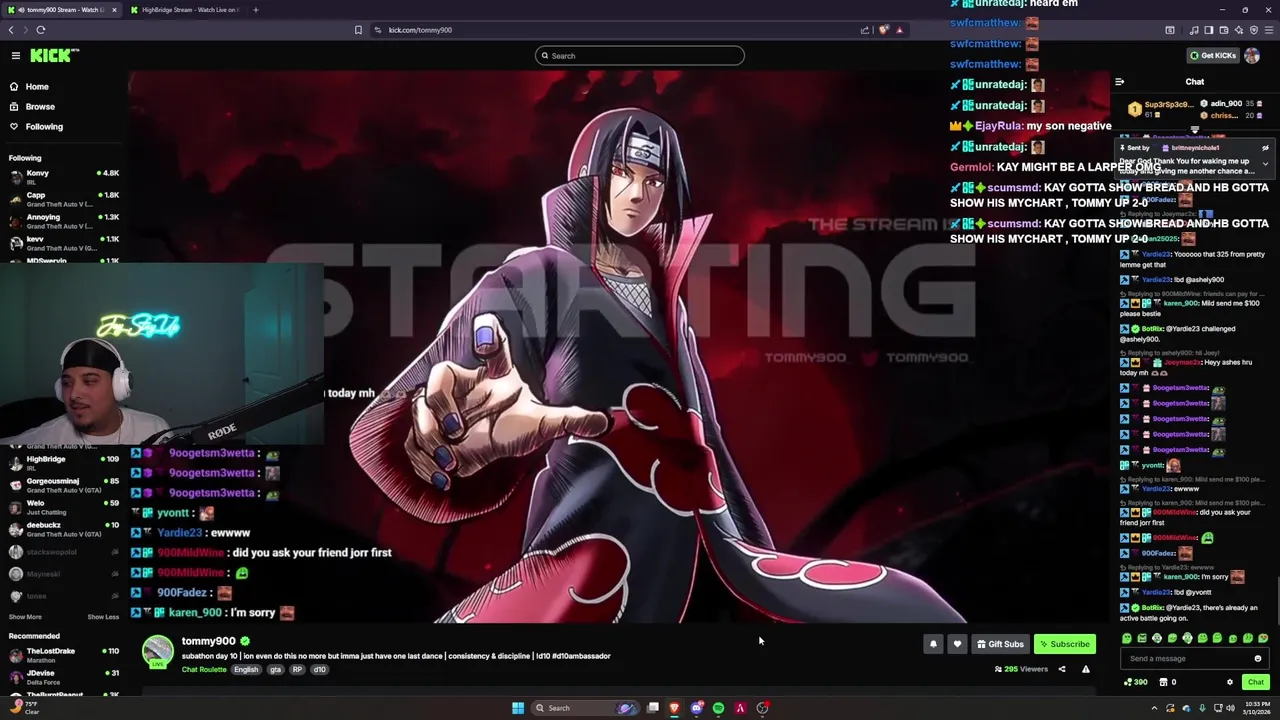The image size is (1280, 720).
Task: Open the Kick hamburger menu
Action: coord(15,56)
